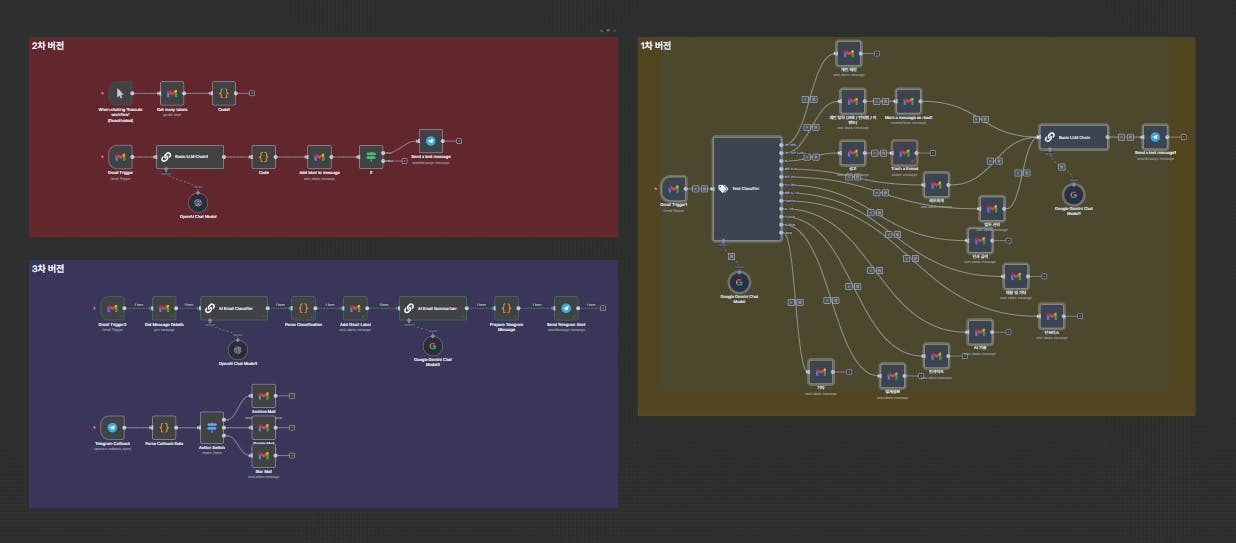Click the 2차 버전 sticky note title
The height and width of the screenshot is (543, 1236).
pyautogui.click(x=49, y=46)
